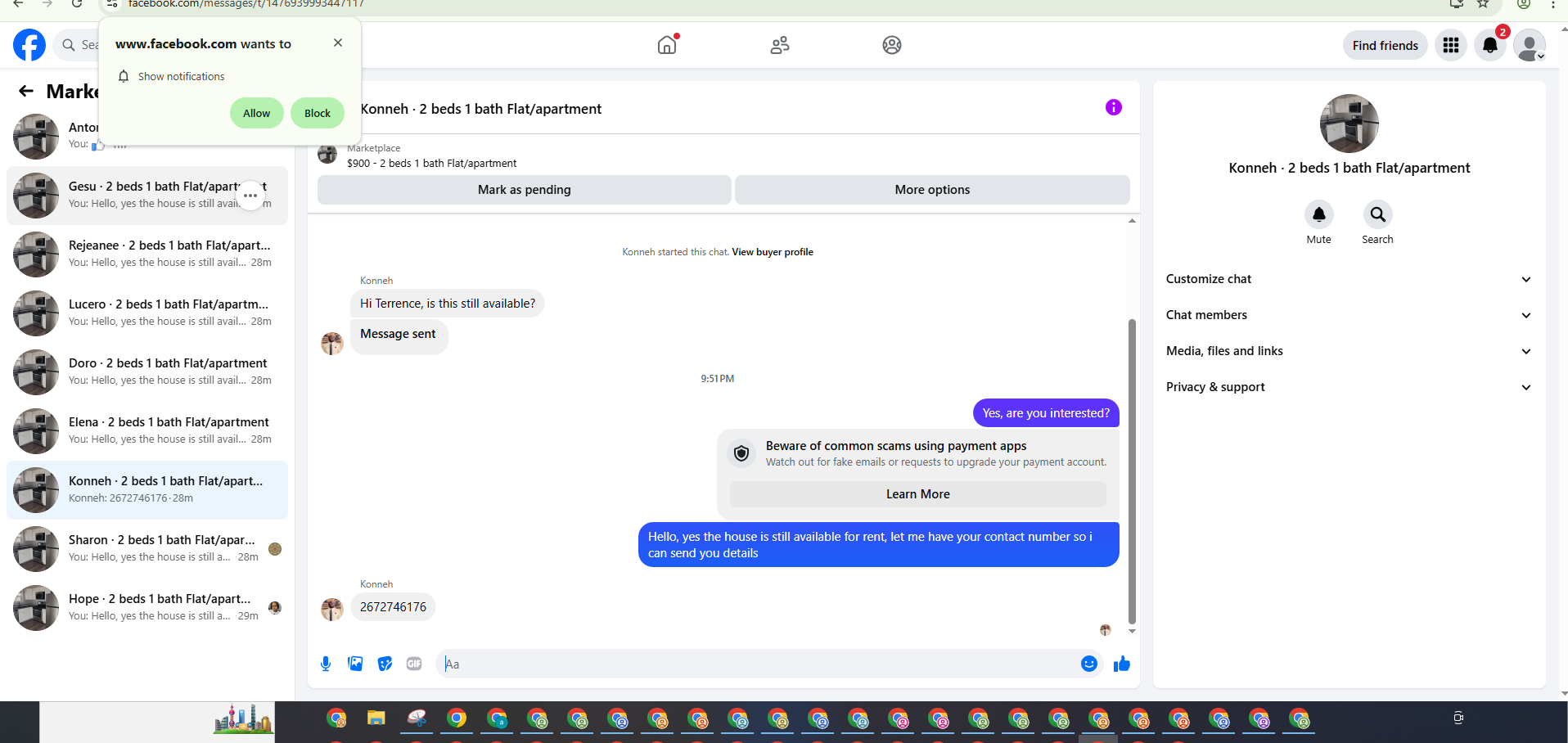The height and width of the screenshot is (743, 1568).
Task: Click the purple conversation information icon
Action: pos(1114,107)
